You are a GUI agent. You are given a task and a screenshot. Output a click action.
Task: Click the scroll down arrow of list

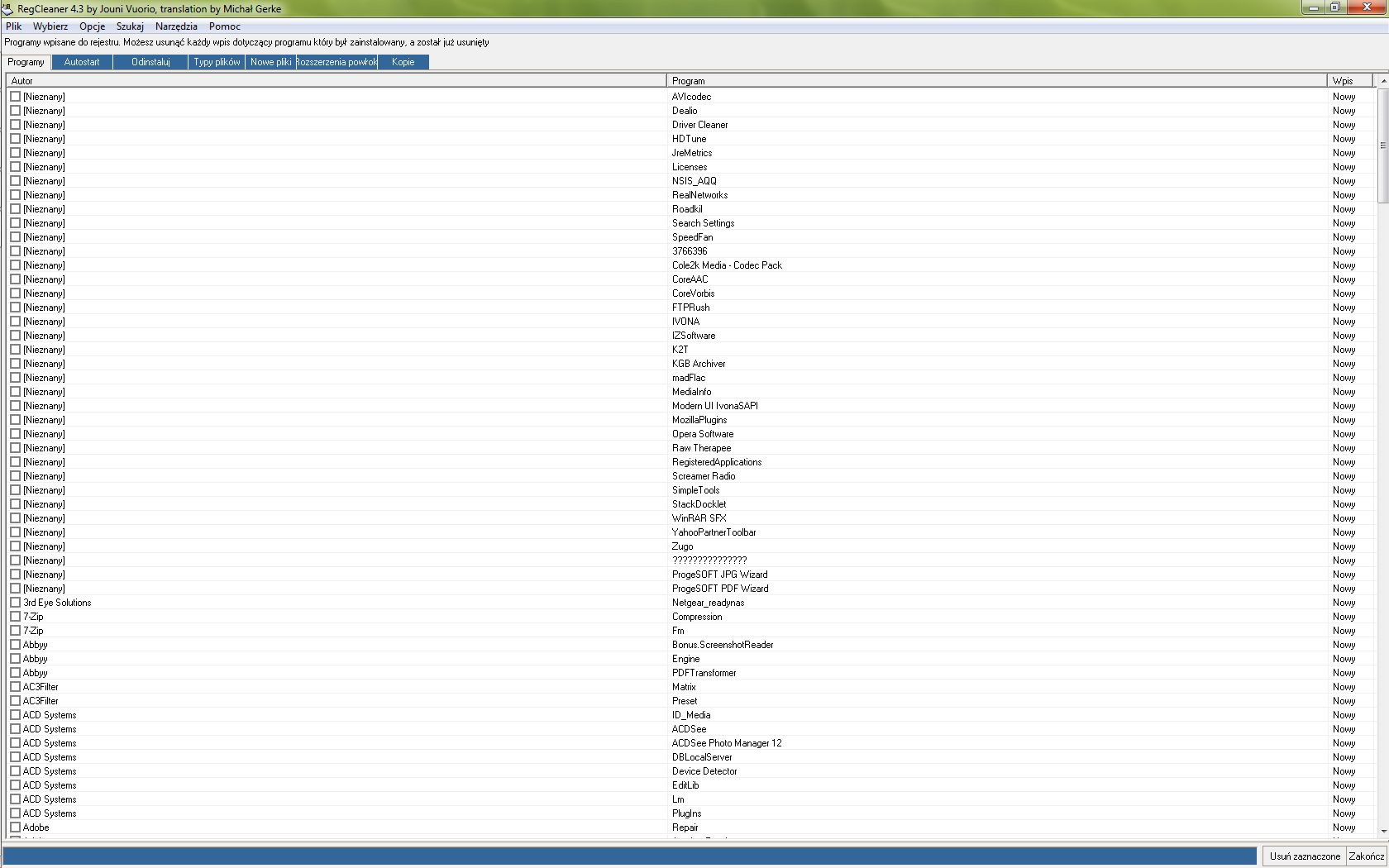click(1382, 832)
